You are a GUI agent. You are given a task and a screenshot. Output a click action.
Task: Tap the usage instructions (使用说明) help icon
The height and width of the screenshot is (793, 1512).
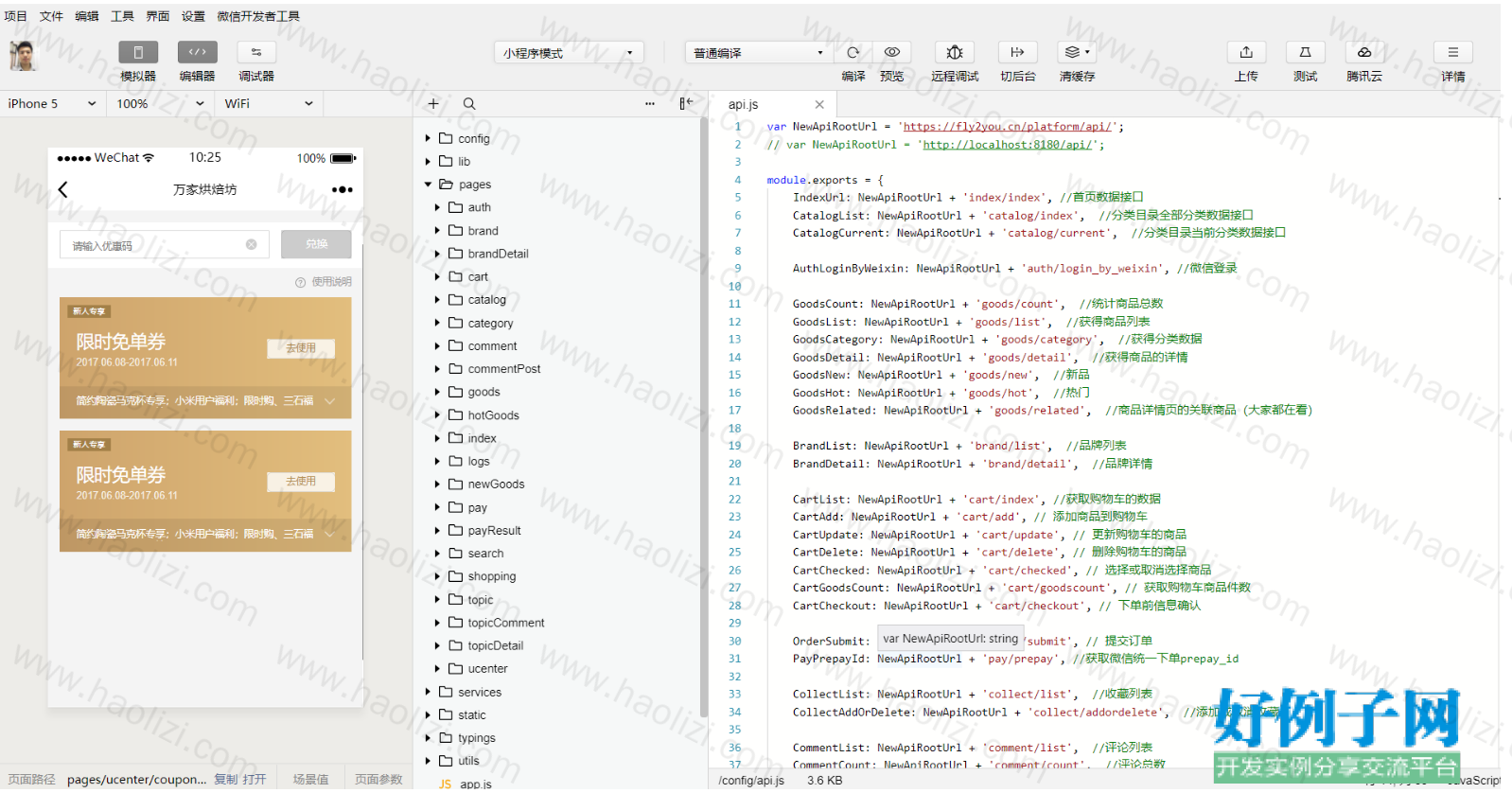coord(301,282)
